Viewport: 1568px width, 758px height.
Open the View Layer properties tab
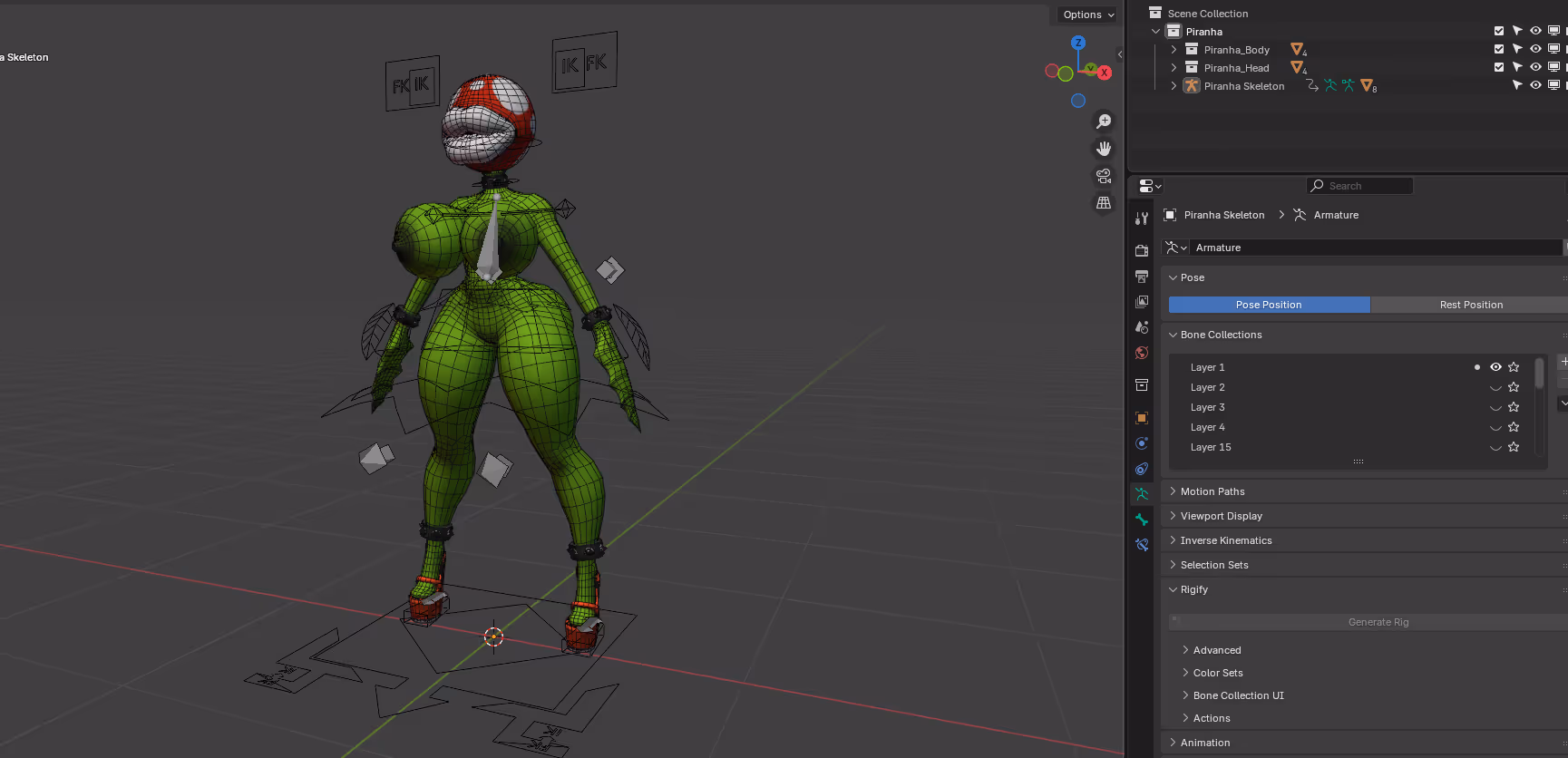pos(1142,301)
